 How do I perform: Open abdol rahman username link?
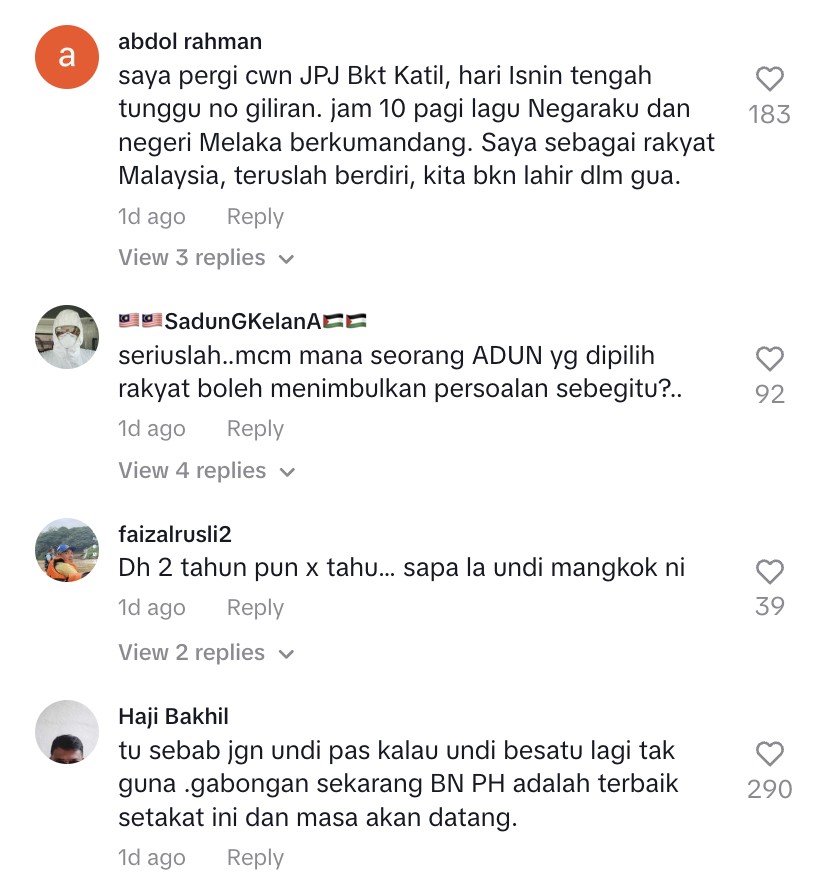click(x=190, y=42)
